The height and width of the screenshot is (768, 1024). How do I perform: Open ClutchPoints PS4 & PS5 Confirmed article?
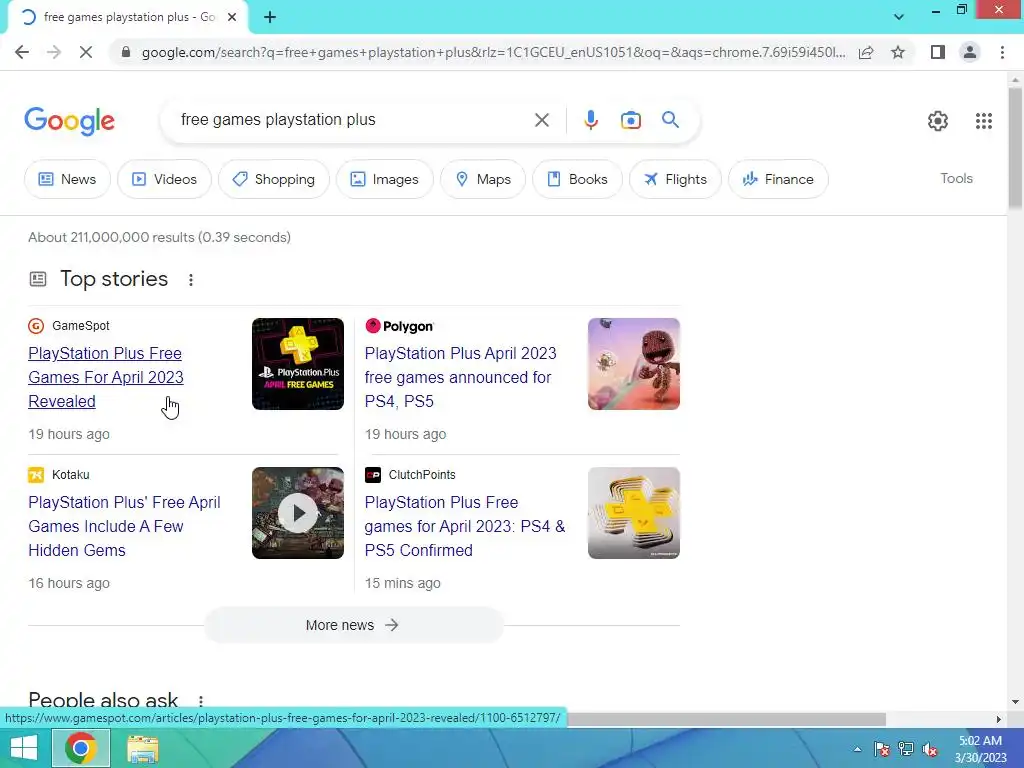point(464,526)
